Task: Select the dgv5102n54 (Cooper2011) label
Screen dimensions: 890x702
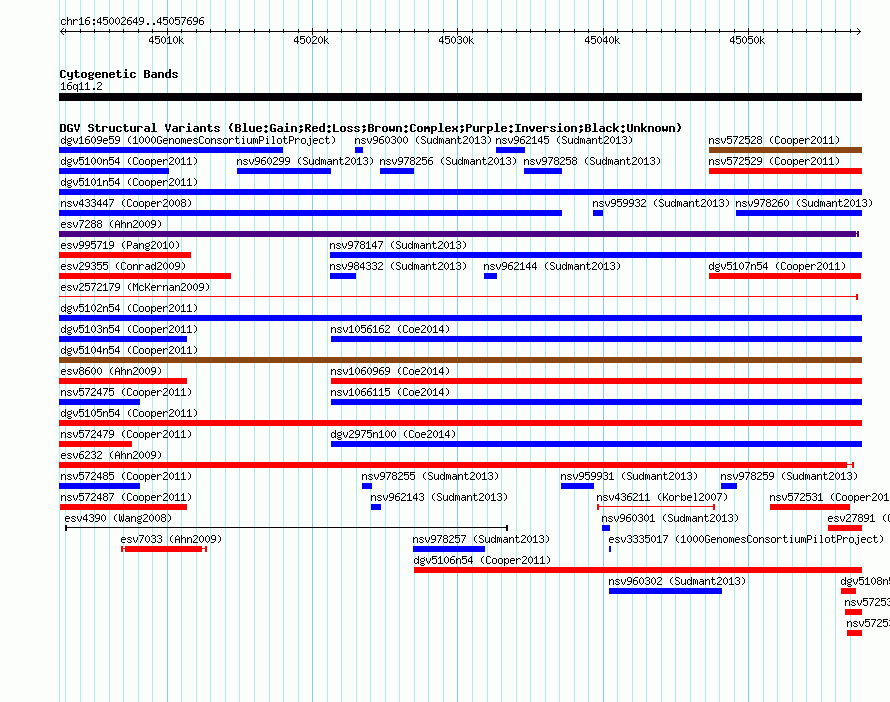Action: pos(129,308)
